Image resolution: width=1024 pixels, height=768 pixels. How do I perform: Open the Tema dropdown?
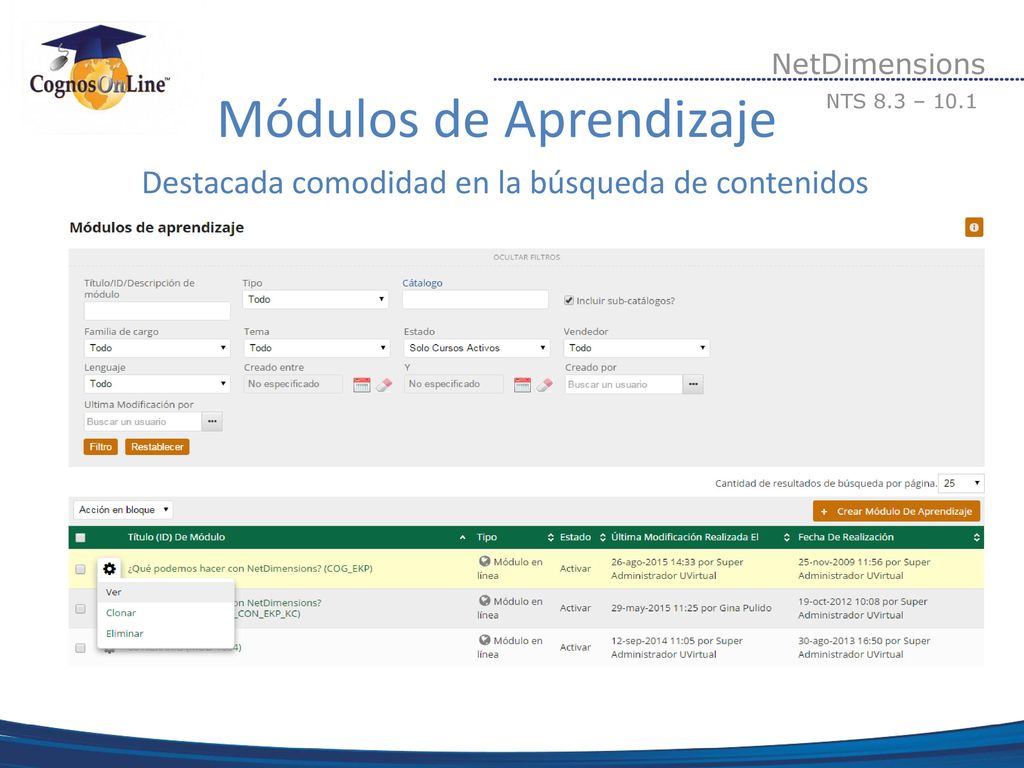(x=317, y=347)
